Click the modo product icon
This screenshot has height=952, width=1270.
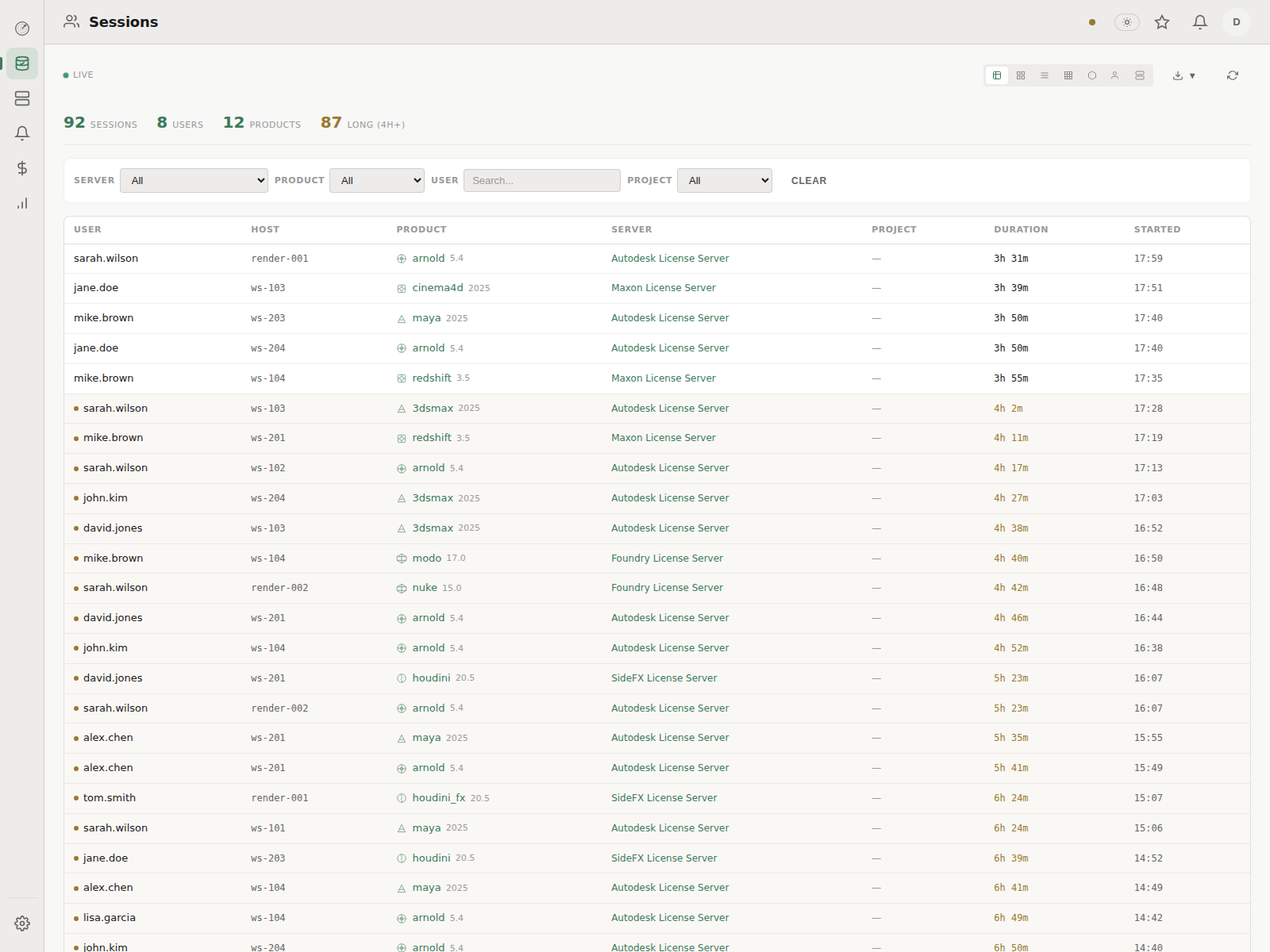coord(402,559)
